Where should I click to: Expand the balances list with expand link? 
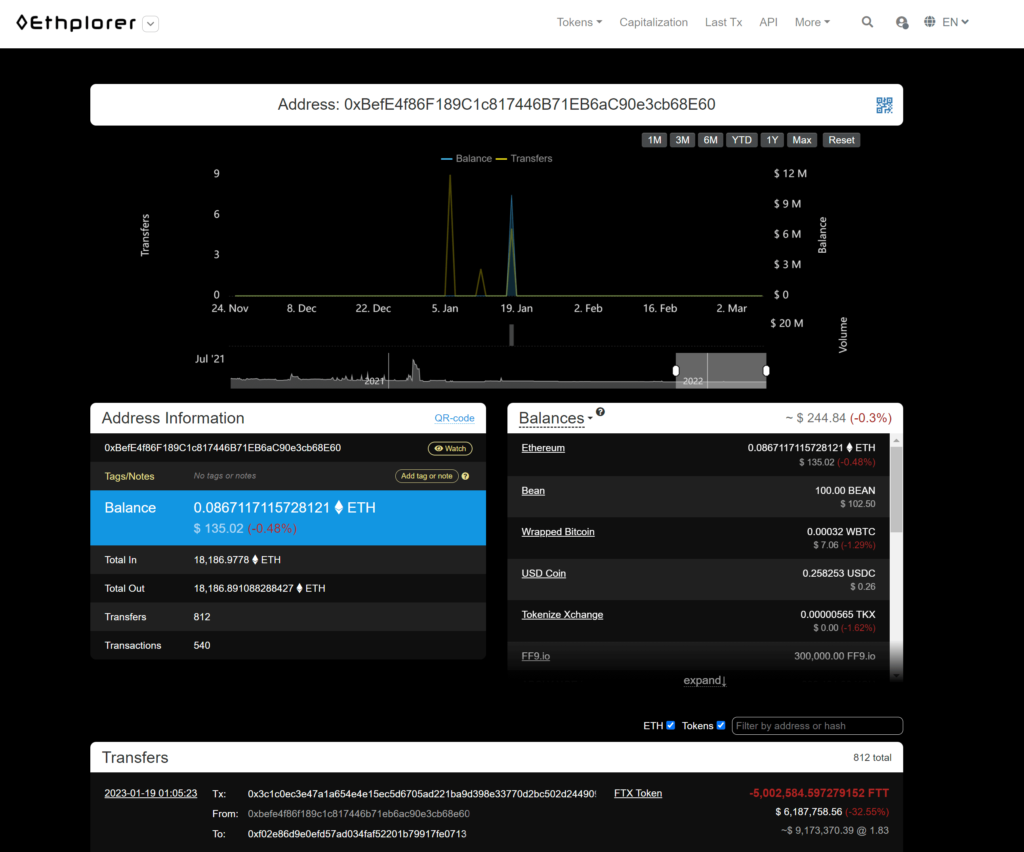tap(705, 680)
